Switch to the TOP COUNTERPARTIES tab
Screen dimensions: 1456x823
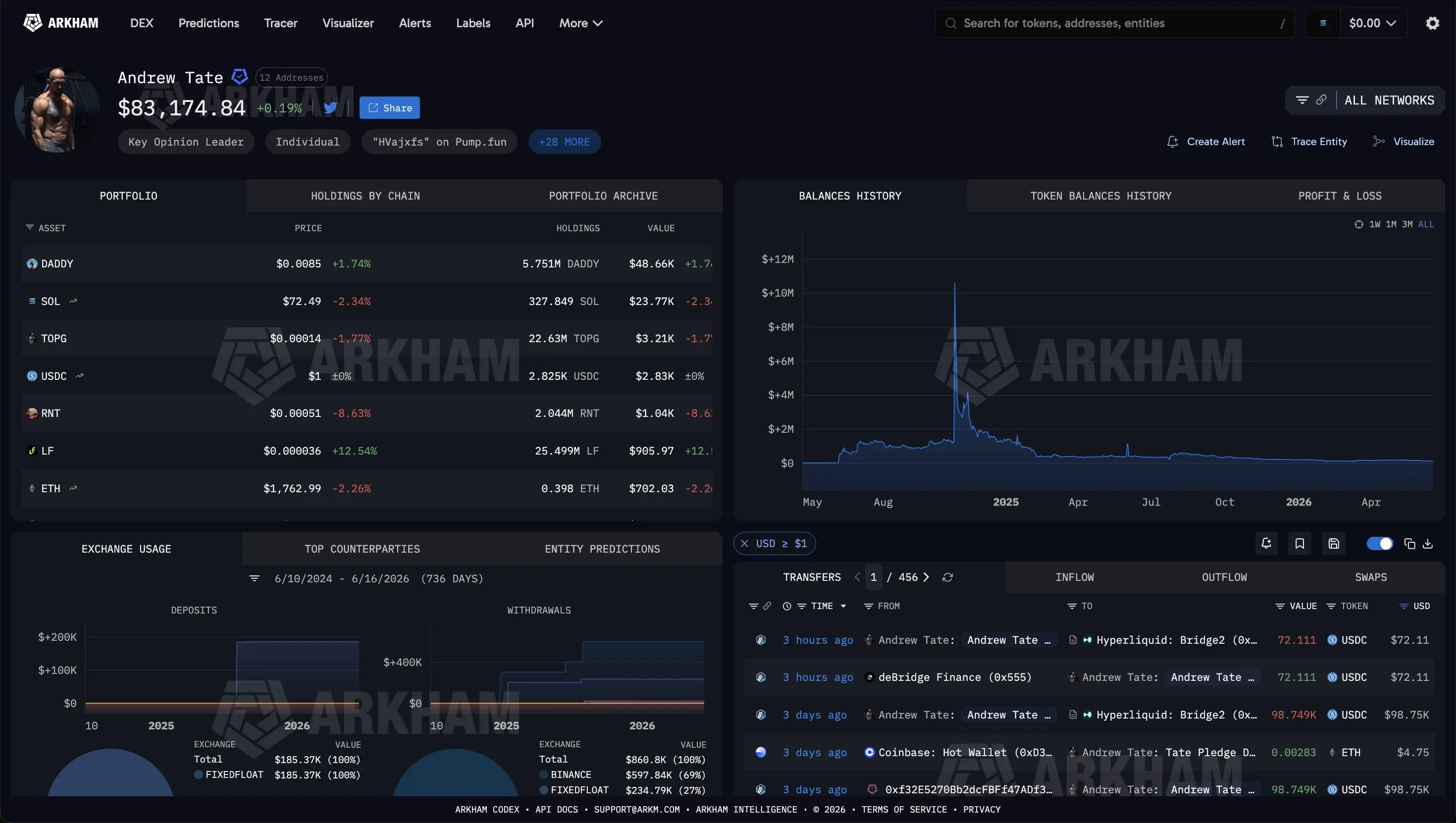click(x=362, y=549)
